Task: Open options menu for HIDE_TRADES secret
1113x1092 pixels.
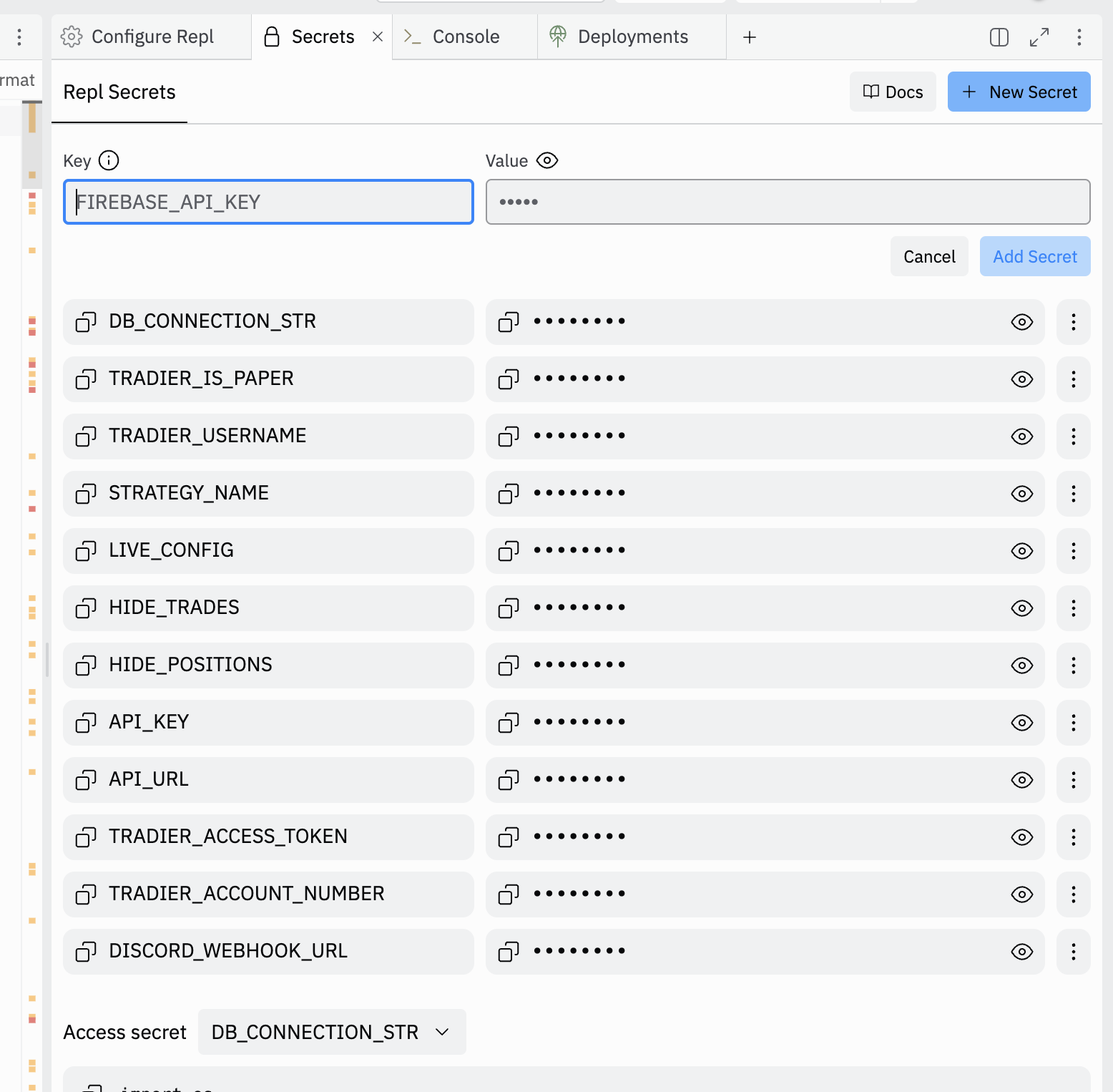Action: (1073, 608)
